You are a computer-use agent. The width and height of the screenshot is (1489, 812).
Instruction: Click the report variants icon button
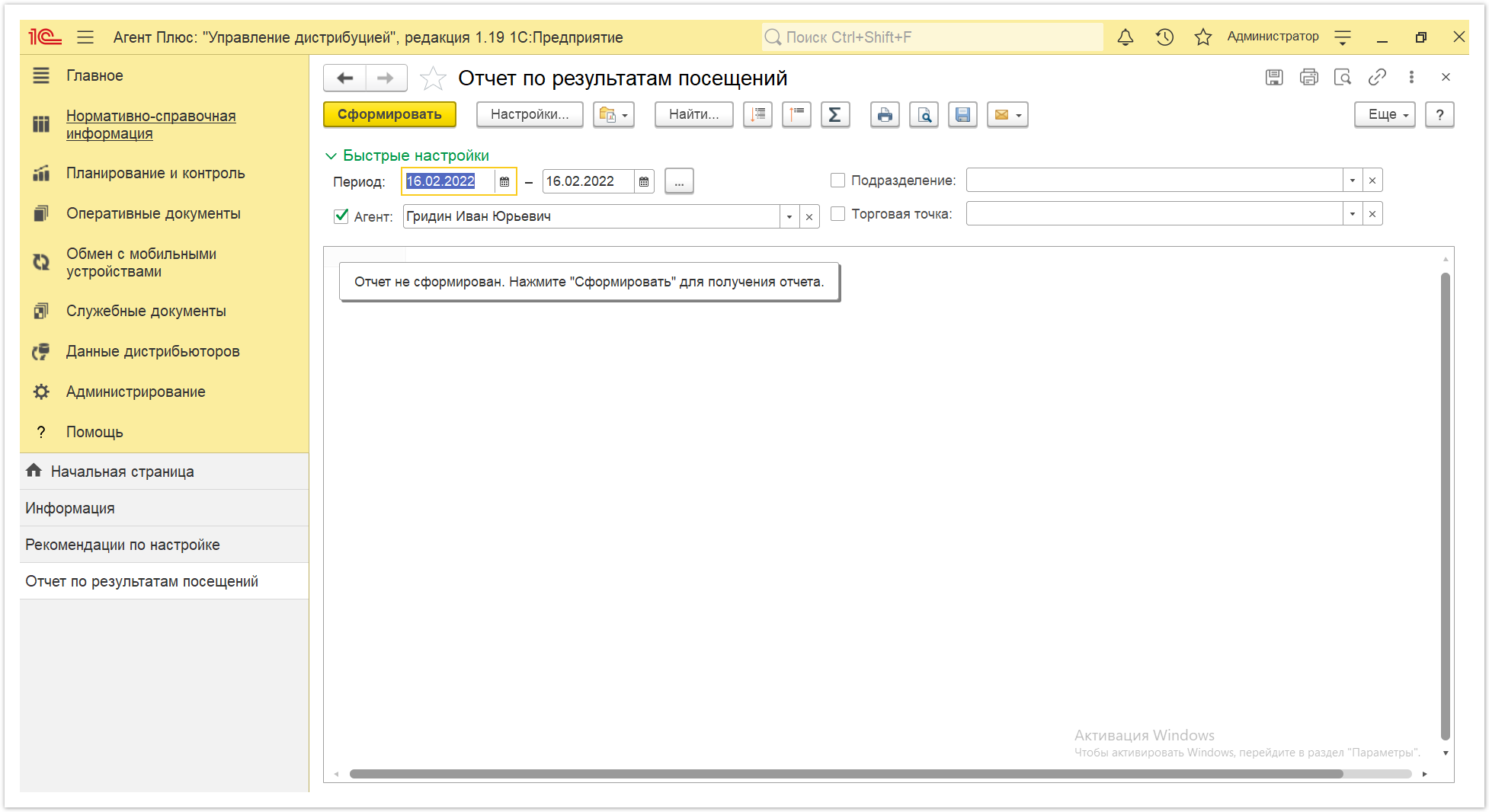pos(613,114)
